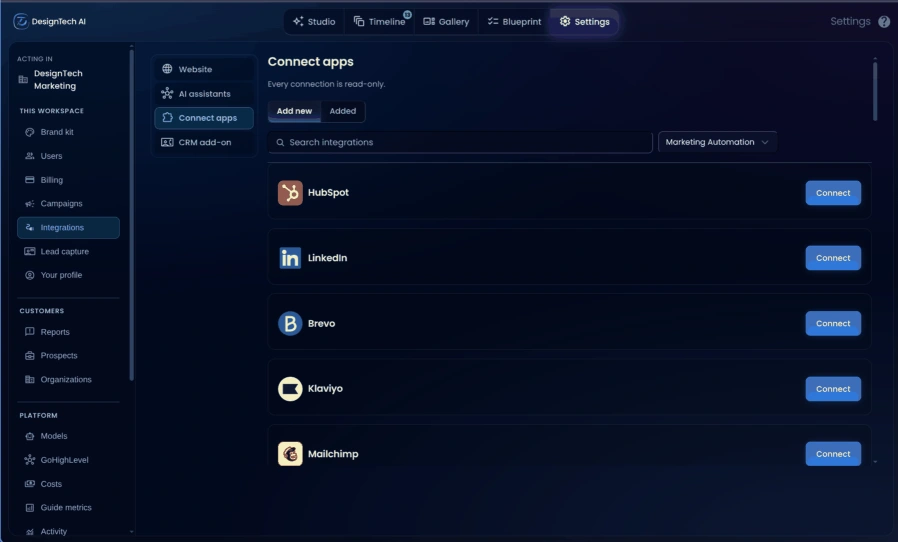Click the Activity sidebar icon
This screenshot has height=542, width=898.
pos(30,532)
